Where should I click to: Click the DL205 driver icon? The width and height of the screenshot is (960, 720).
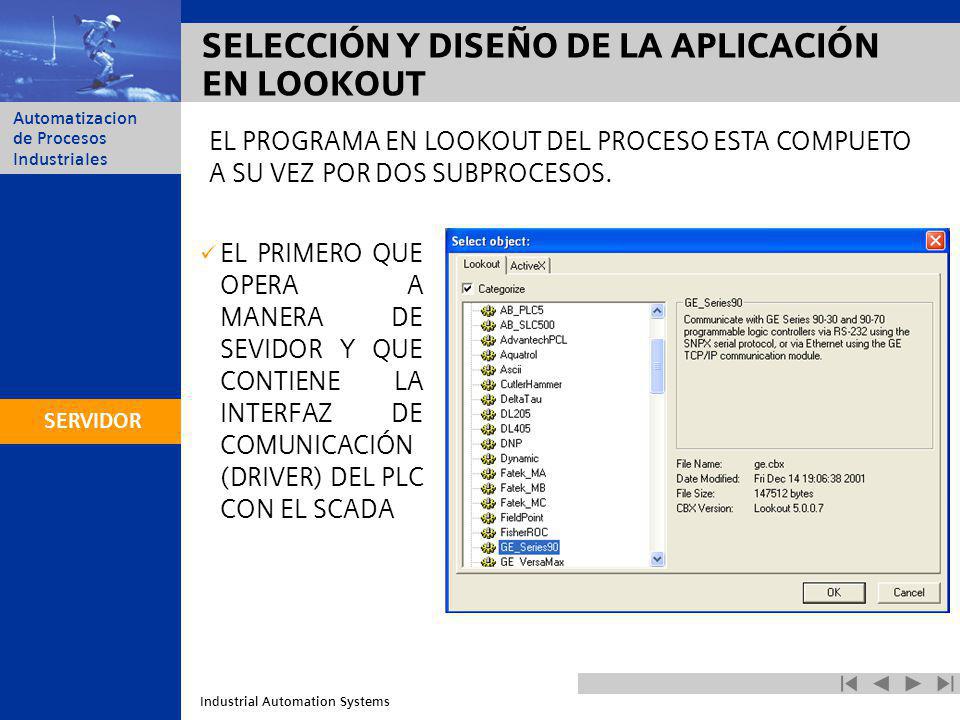coord(488,414)
